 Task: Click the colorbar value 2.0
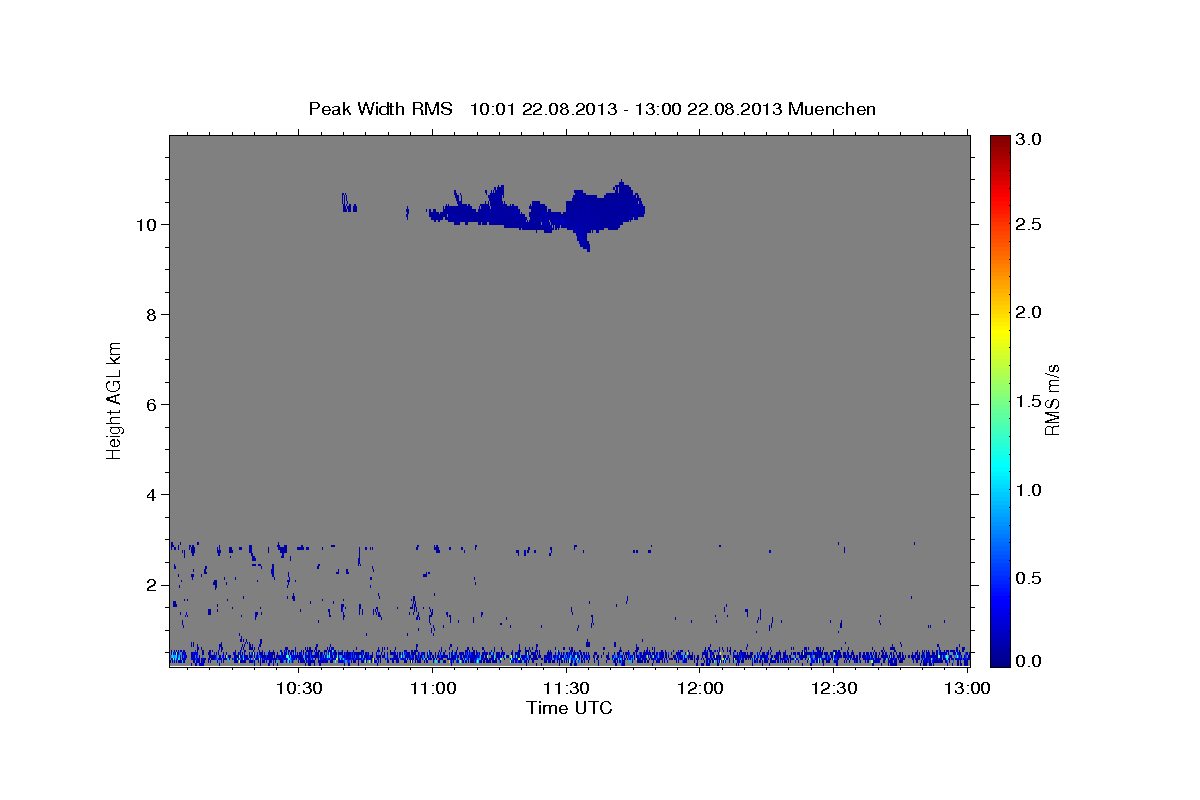[1030, 312]
